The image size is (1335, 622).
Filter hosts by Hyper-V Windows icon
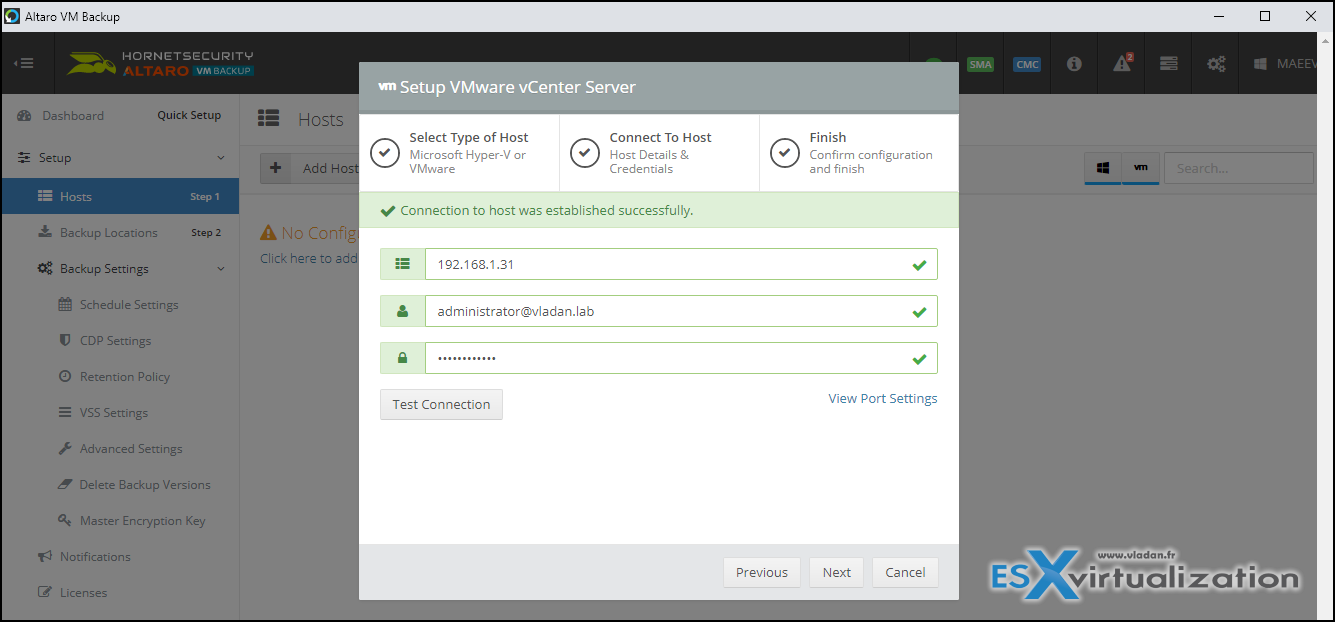click(1103, 168)
